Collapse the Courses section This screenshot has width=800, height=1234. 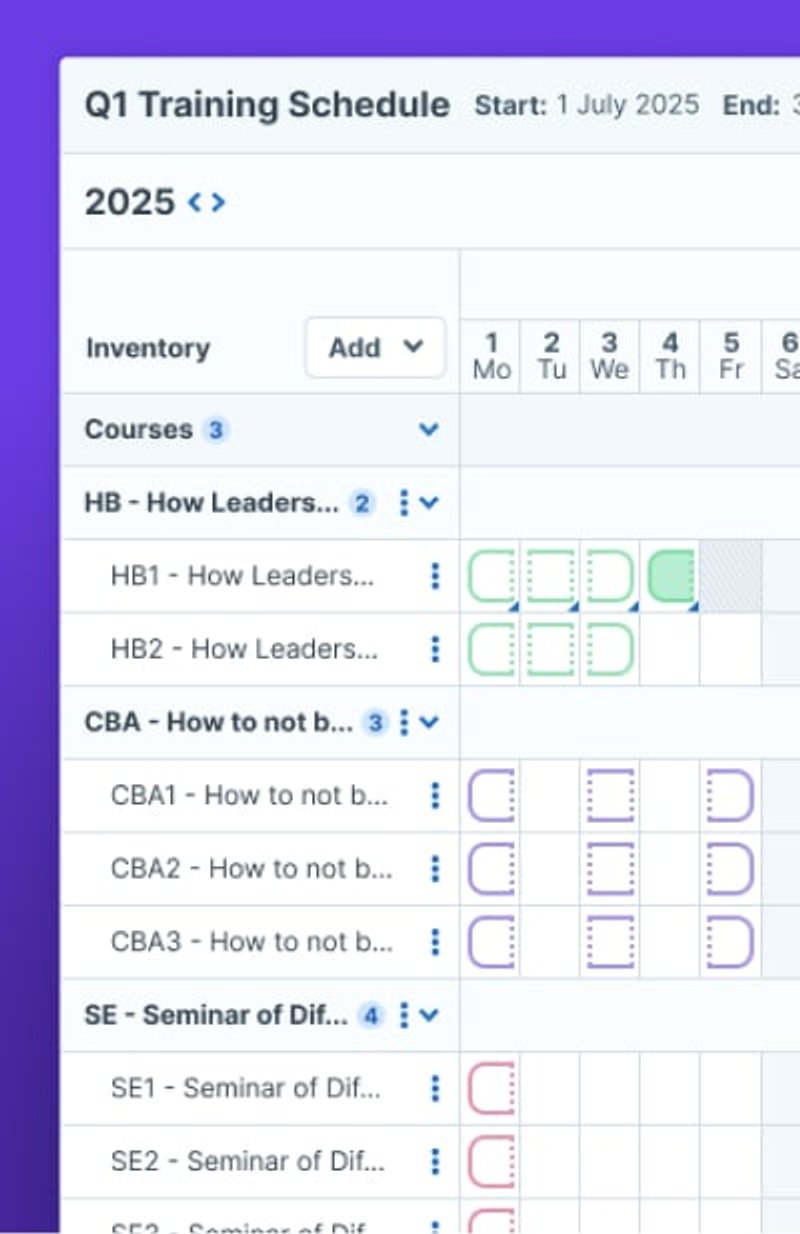[429, 429]
